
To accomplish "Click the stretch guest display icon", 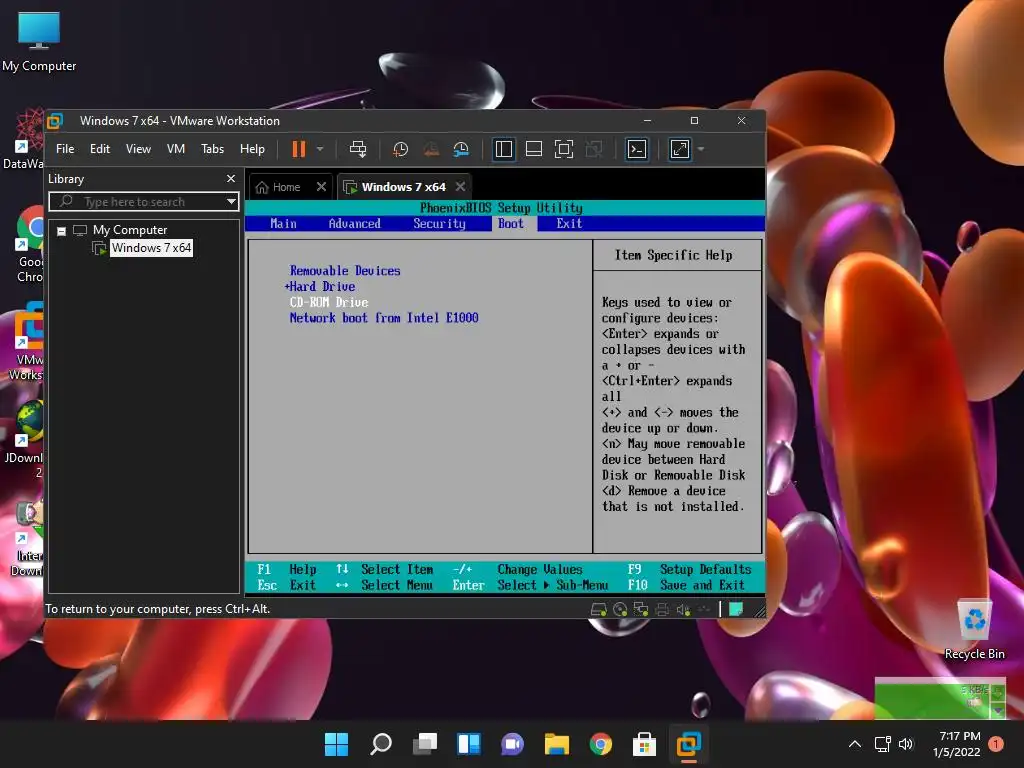I will [680, 149].
